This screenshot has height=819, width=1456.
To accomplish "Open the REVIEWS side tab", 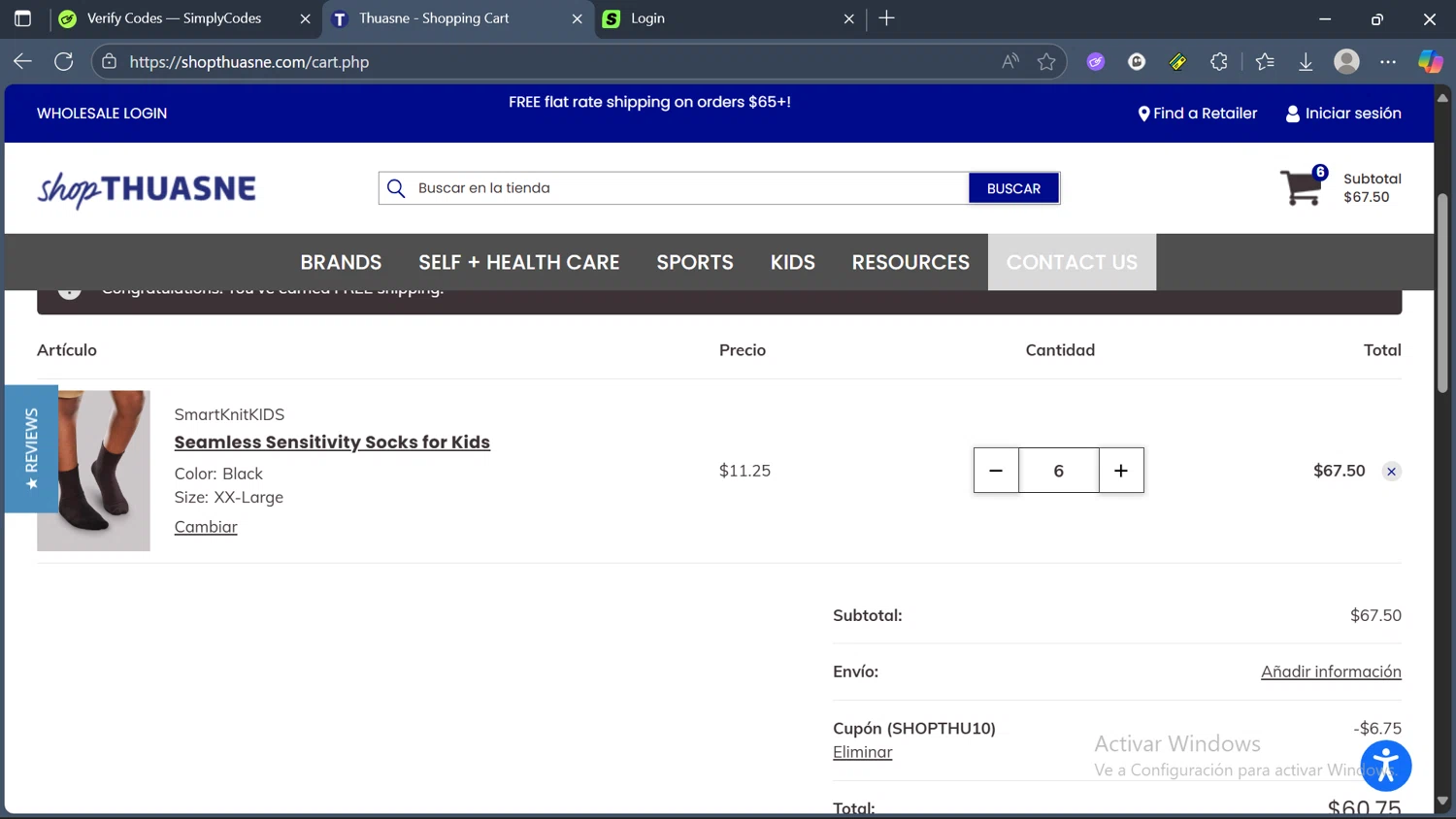I will (x=31, y=448).
